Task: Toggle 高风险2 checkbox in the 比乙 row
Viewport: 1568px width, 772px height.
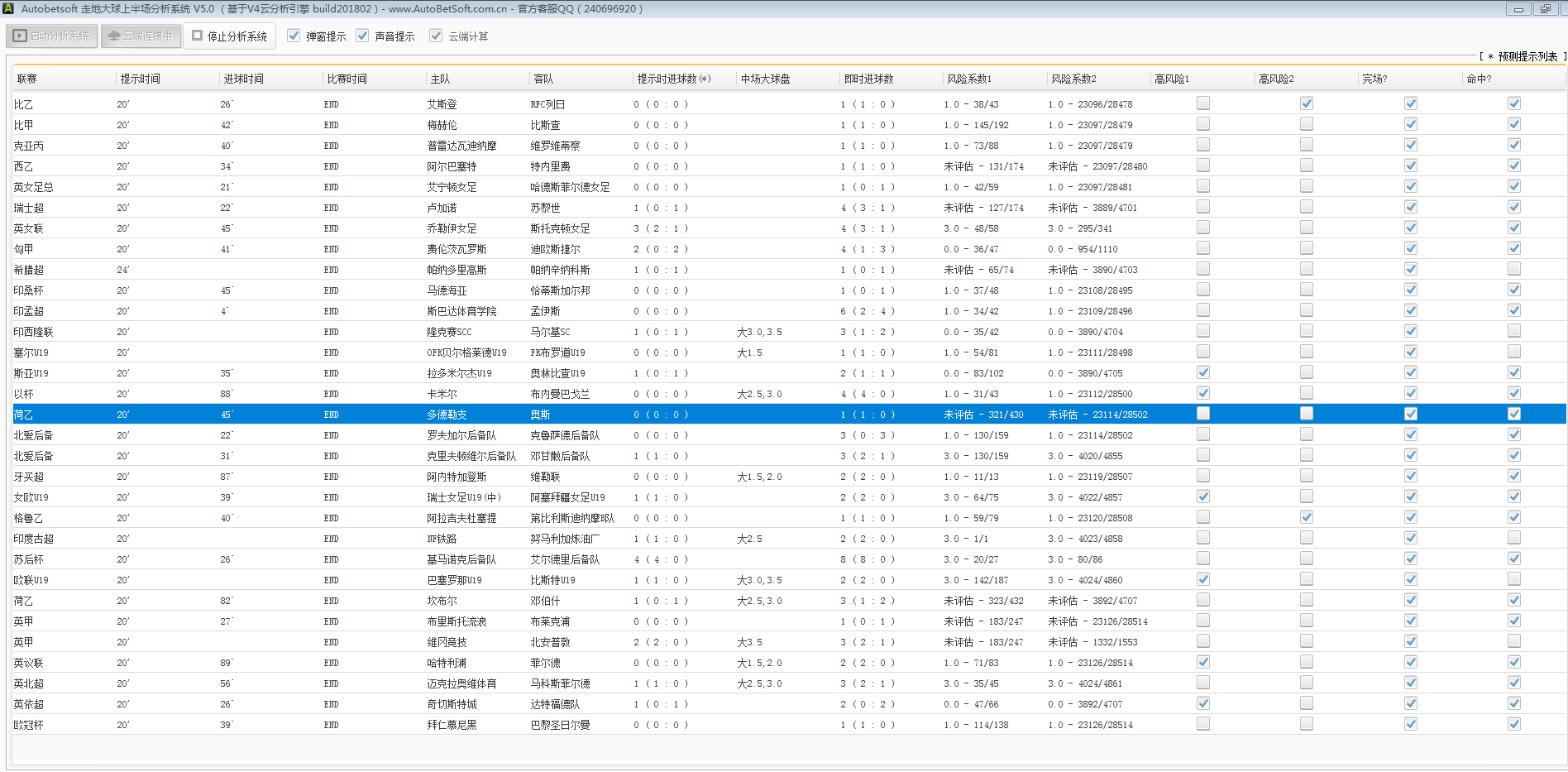Action: 1307,103
